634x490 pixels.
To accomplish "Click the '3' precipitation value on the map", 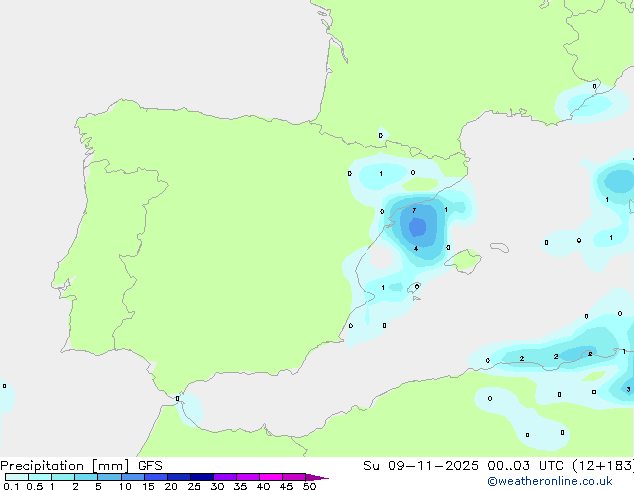I will 628,390.
